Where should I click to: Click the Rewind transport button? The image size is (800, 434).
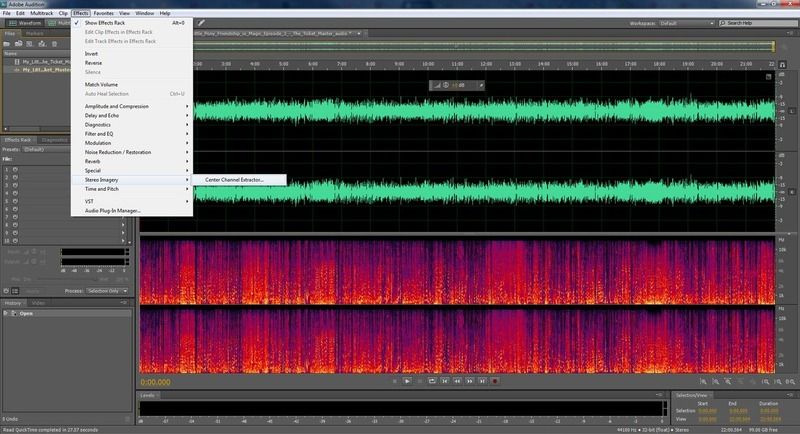coord(457,381)
